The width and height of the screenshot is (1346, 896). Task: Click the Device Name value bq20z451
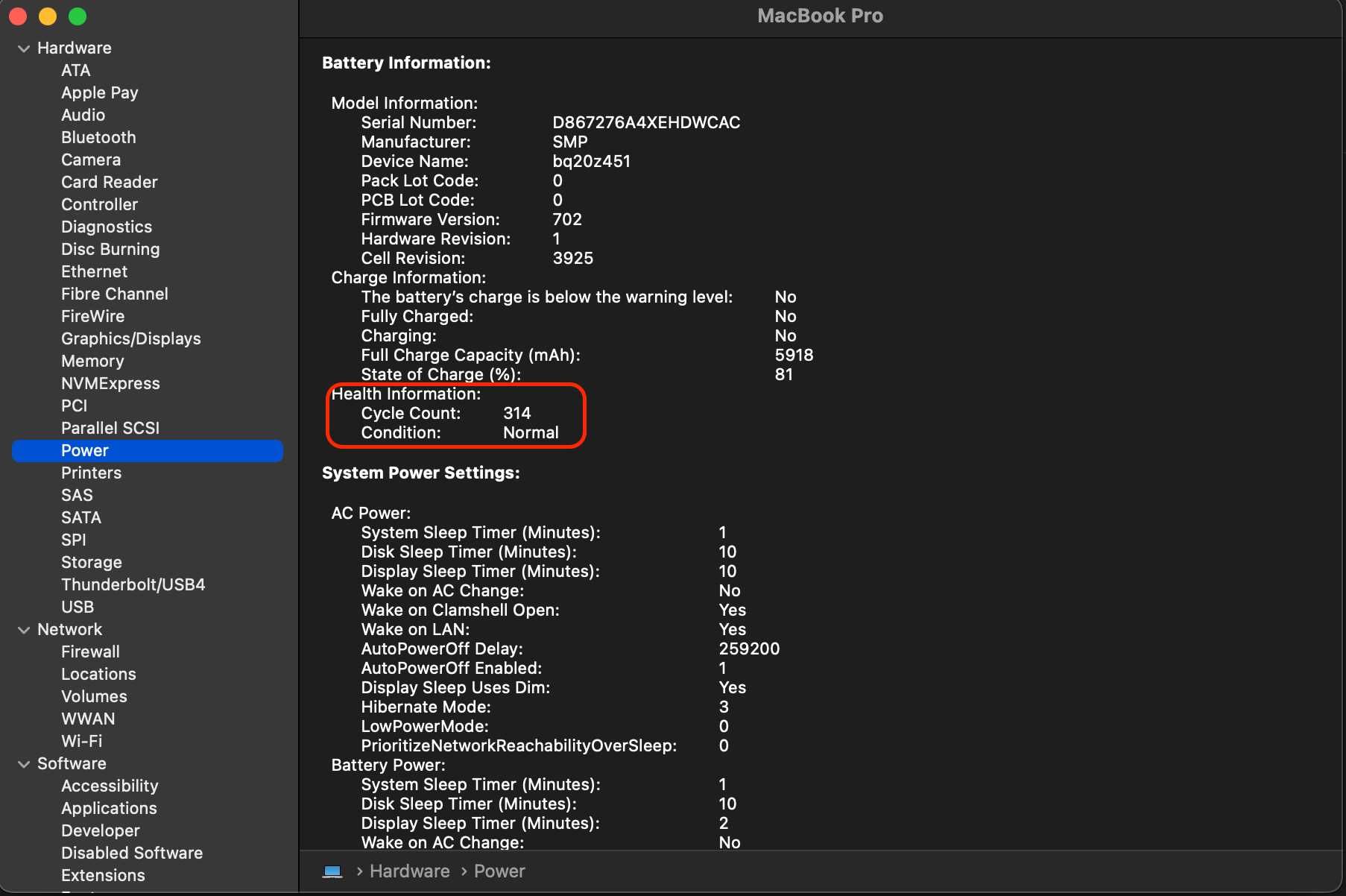pos(591,162)
